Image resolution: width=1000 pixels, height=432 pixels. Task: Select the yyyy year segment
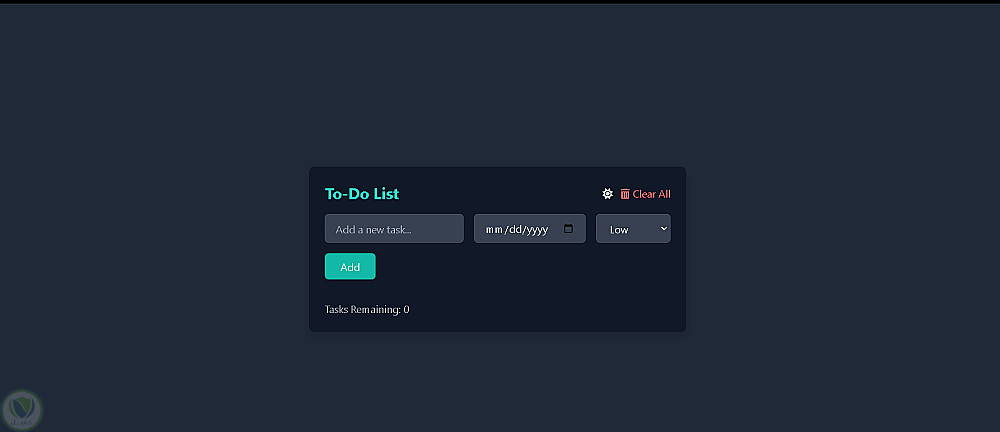[x=537, y=229]
